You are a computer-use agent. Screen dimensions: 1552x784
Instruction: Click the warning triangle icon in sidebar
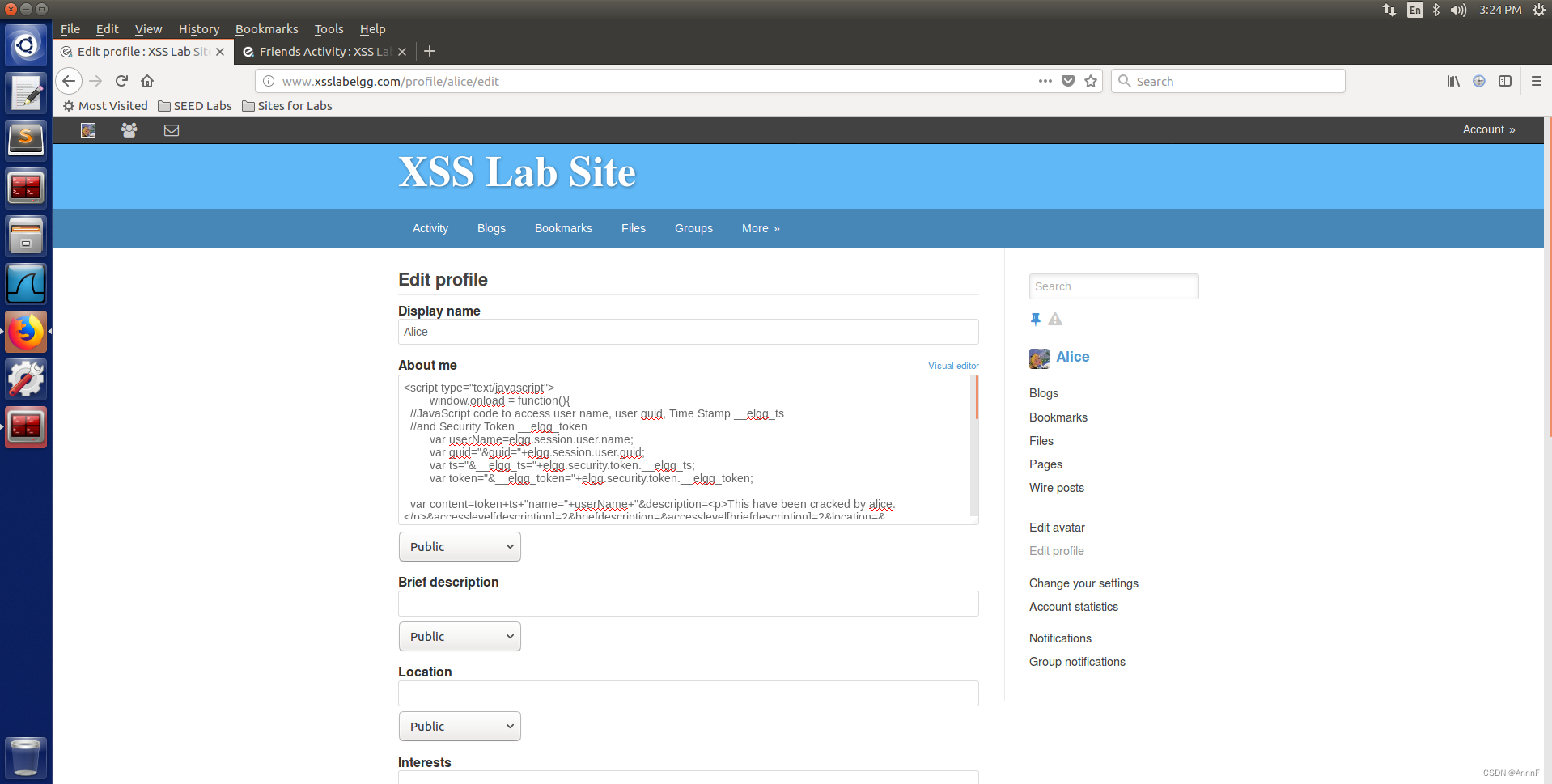(x=1055, y=320)
